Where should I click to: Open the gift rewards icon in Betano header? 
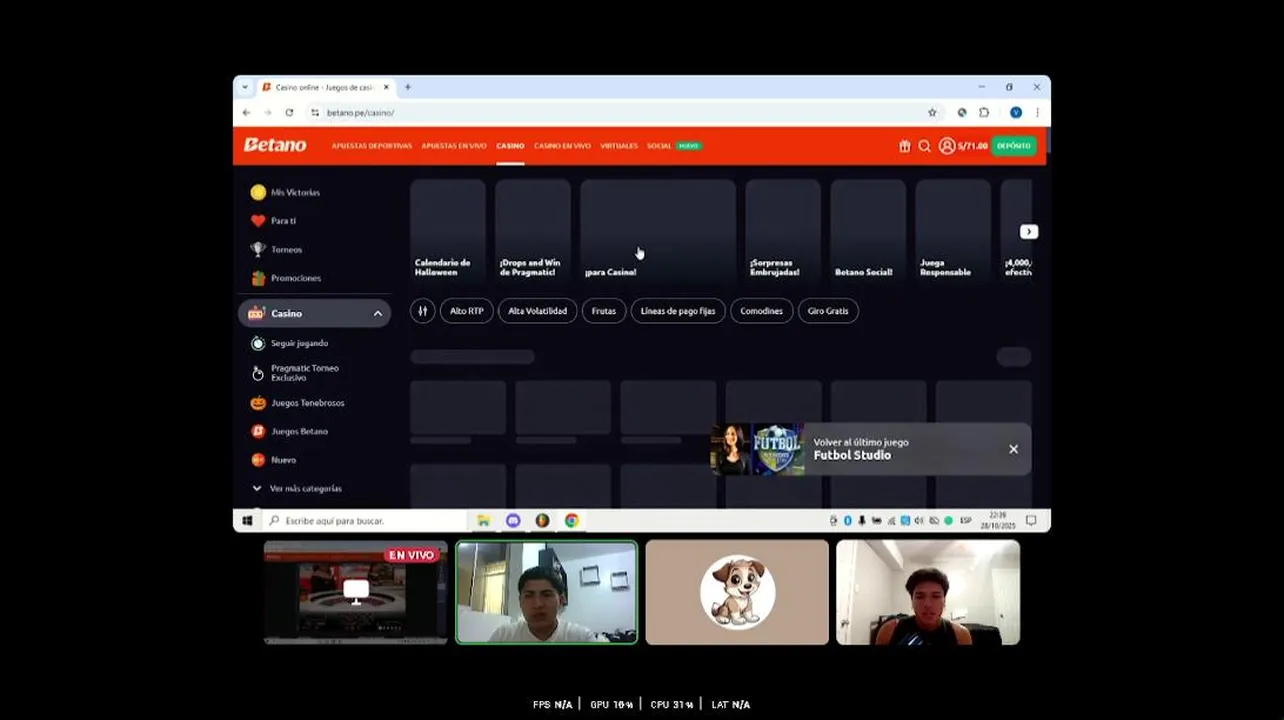(x=905, y=146)
